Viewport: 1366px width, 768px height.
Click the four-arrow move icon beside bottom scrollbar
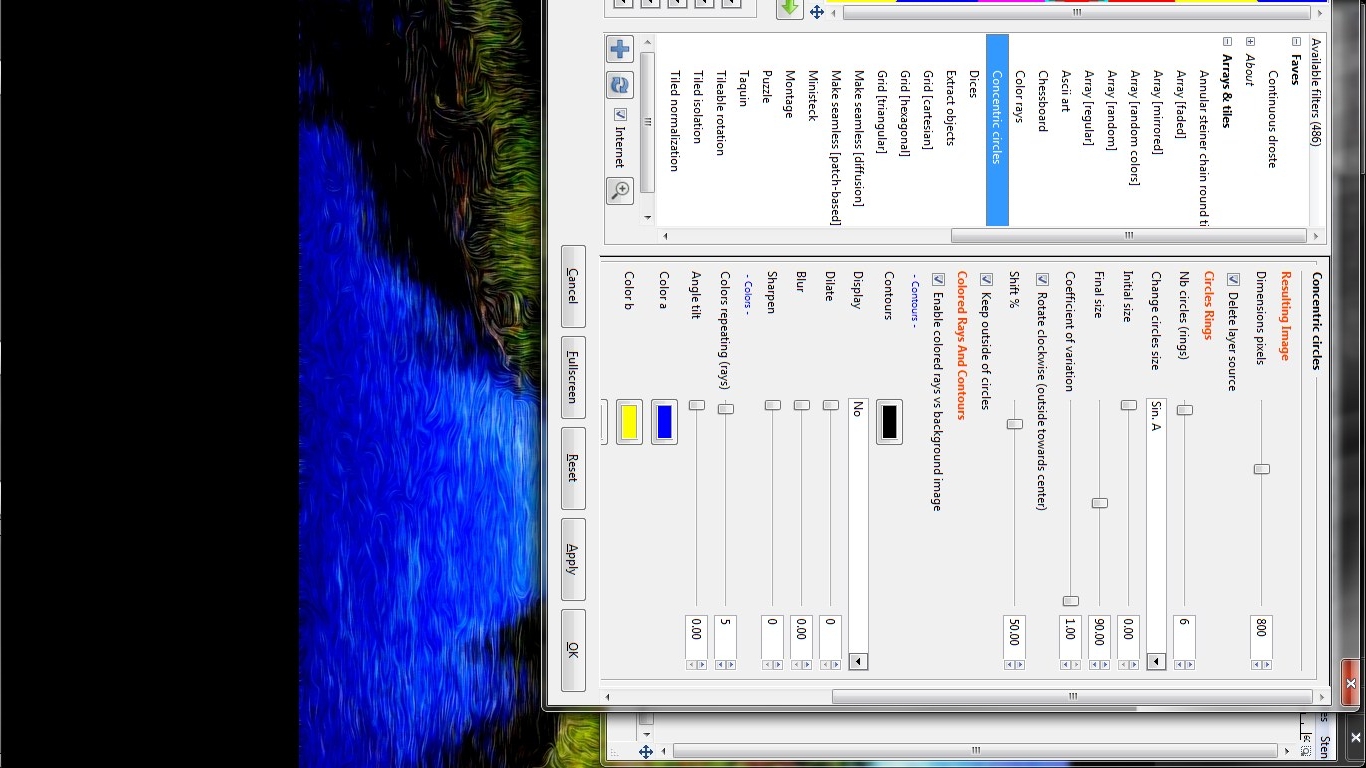(646, 751)
